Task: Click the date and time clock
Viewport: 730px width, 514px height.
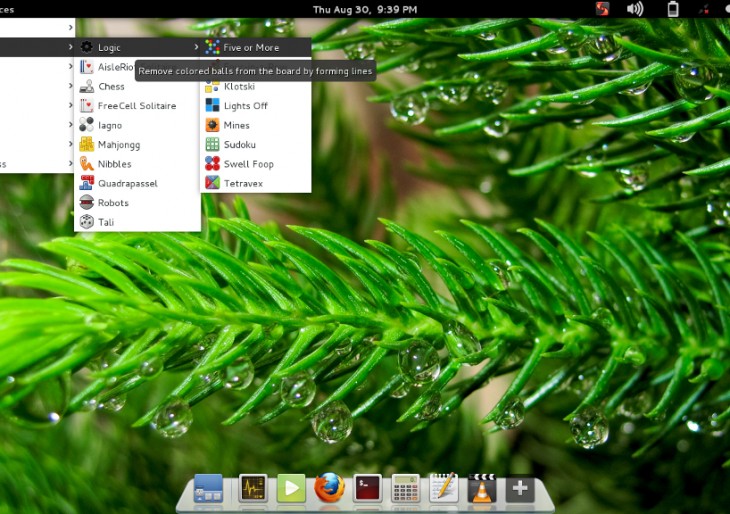Action: point(365,9)
